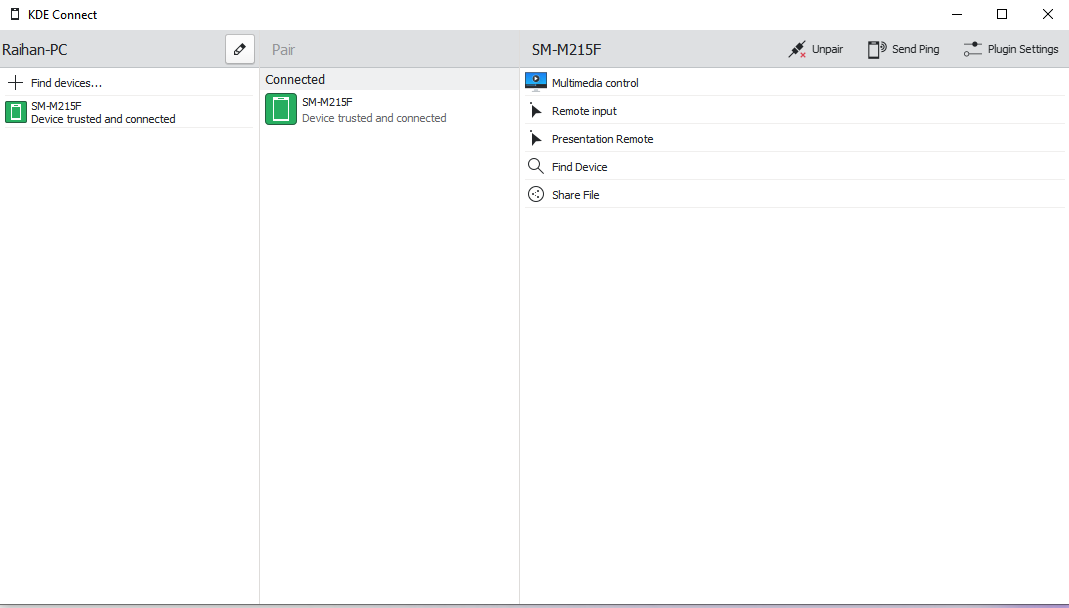Launch Presentation Remote entry
1069x608 pixels.
coord(603,139)
